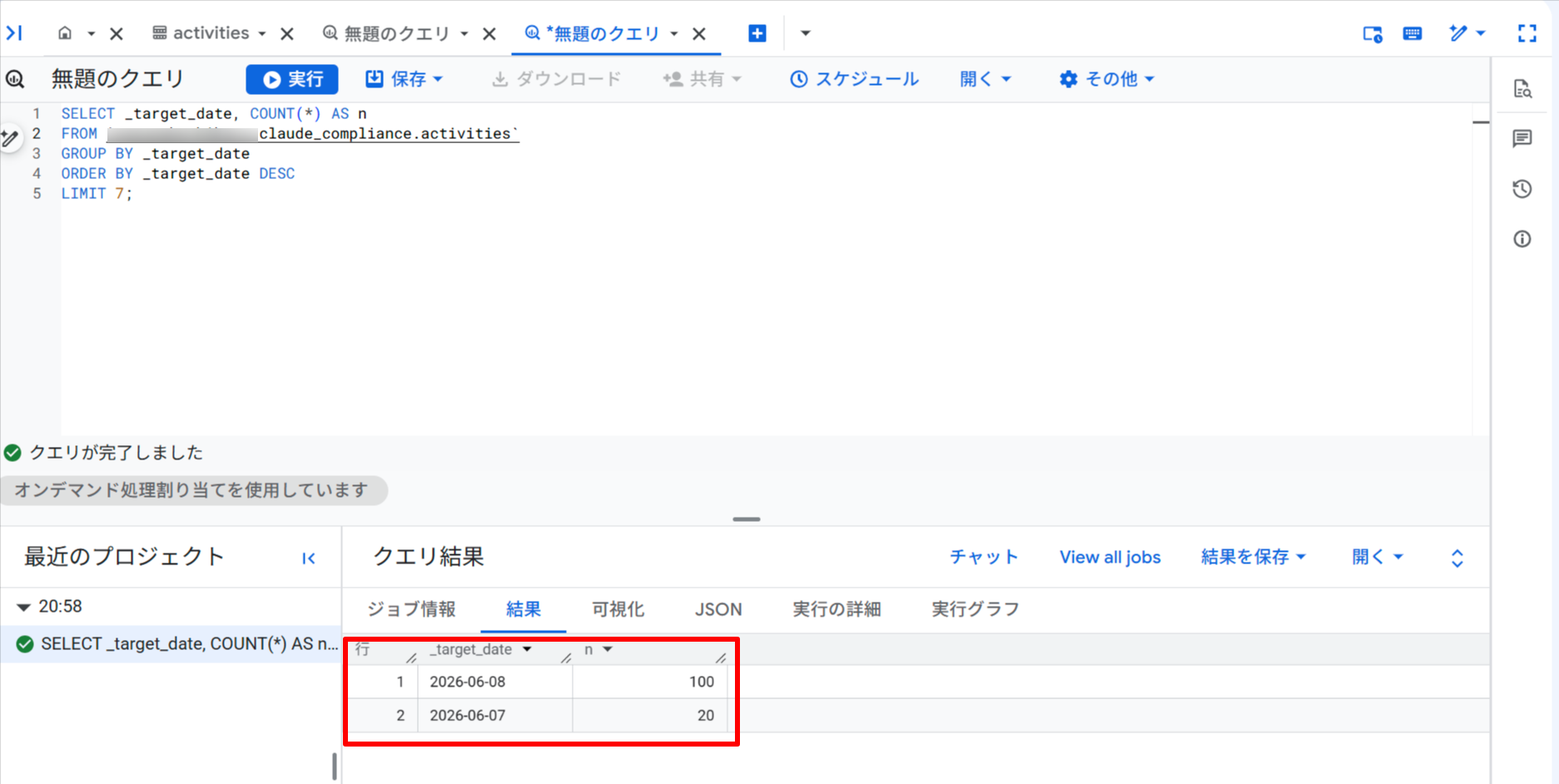Switch to the JSON tab
This screenshot has width=1559, height=784.
[x=718, y=609]
